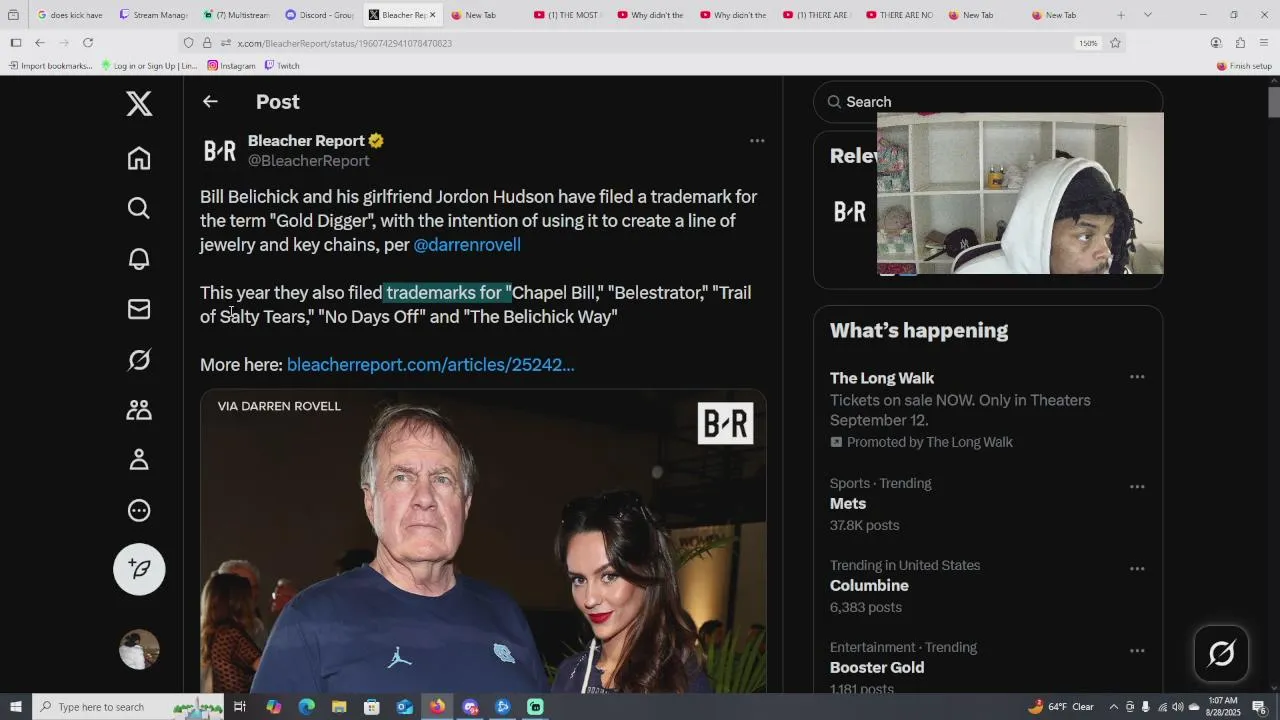Open Twitch bookmark
The image size is (1280, 720).
click(x=282, y=65)
